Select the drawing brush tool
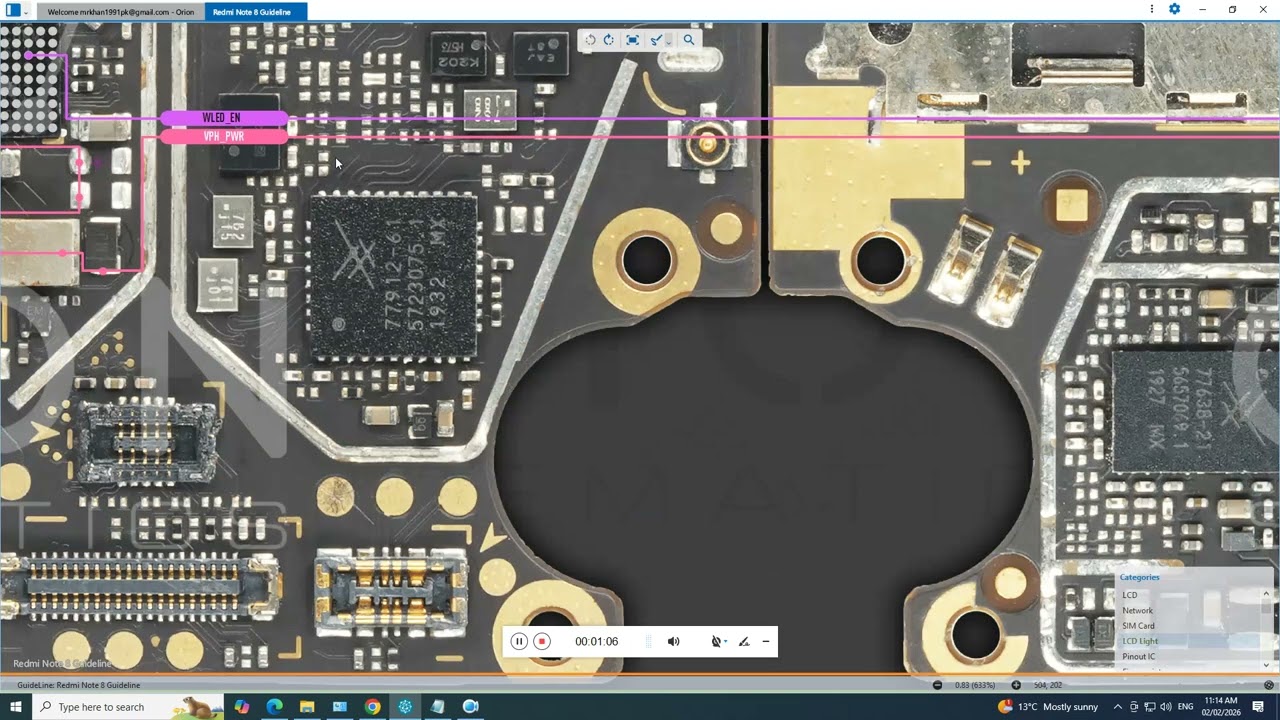This screenshot has width=1280, height=720. pyautogui.click(x=656, y=40)
